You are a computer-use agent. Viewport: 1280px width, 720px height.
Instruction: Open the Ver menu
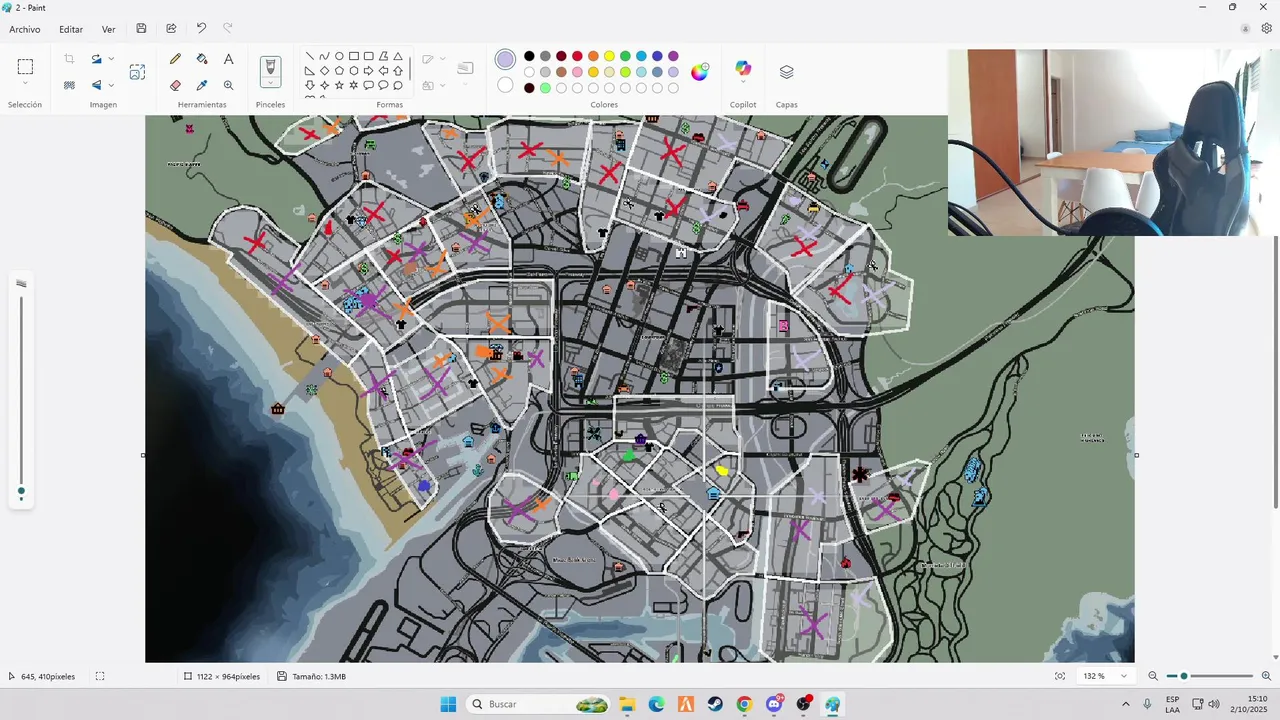(x=108, y=29)
